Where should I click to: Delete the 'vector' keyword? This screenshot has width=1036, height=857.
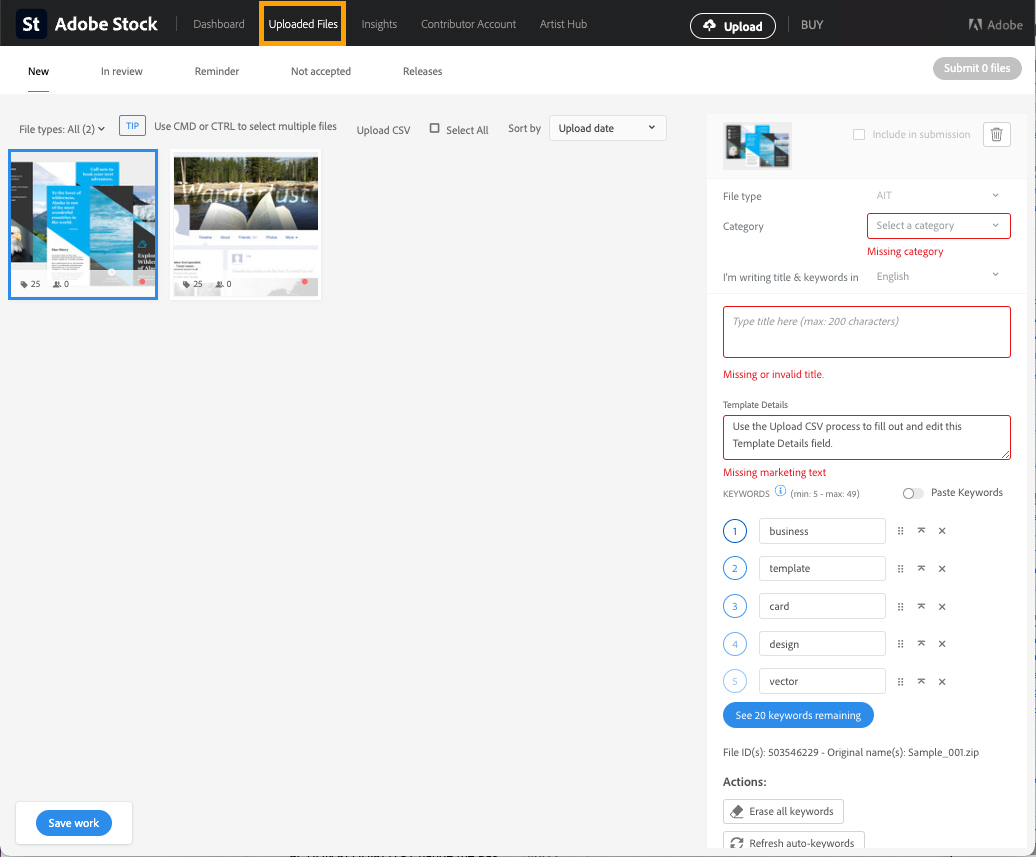pos(942,682)
